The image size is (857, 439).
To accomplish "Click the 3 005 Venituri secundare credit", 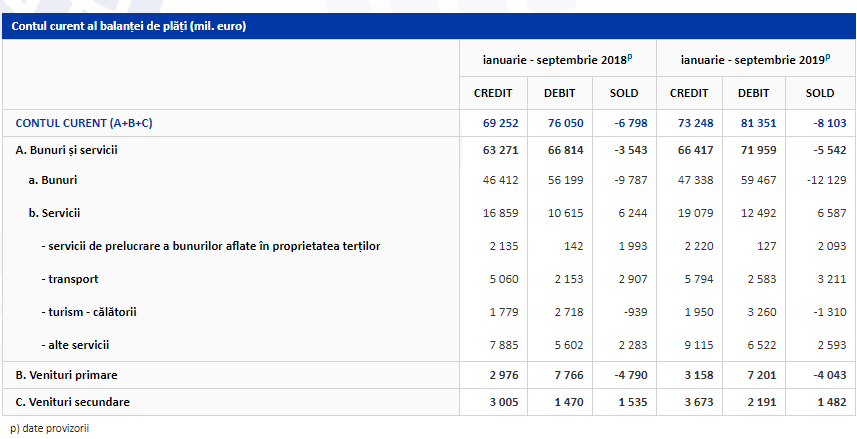I will pos(504,402).
